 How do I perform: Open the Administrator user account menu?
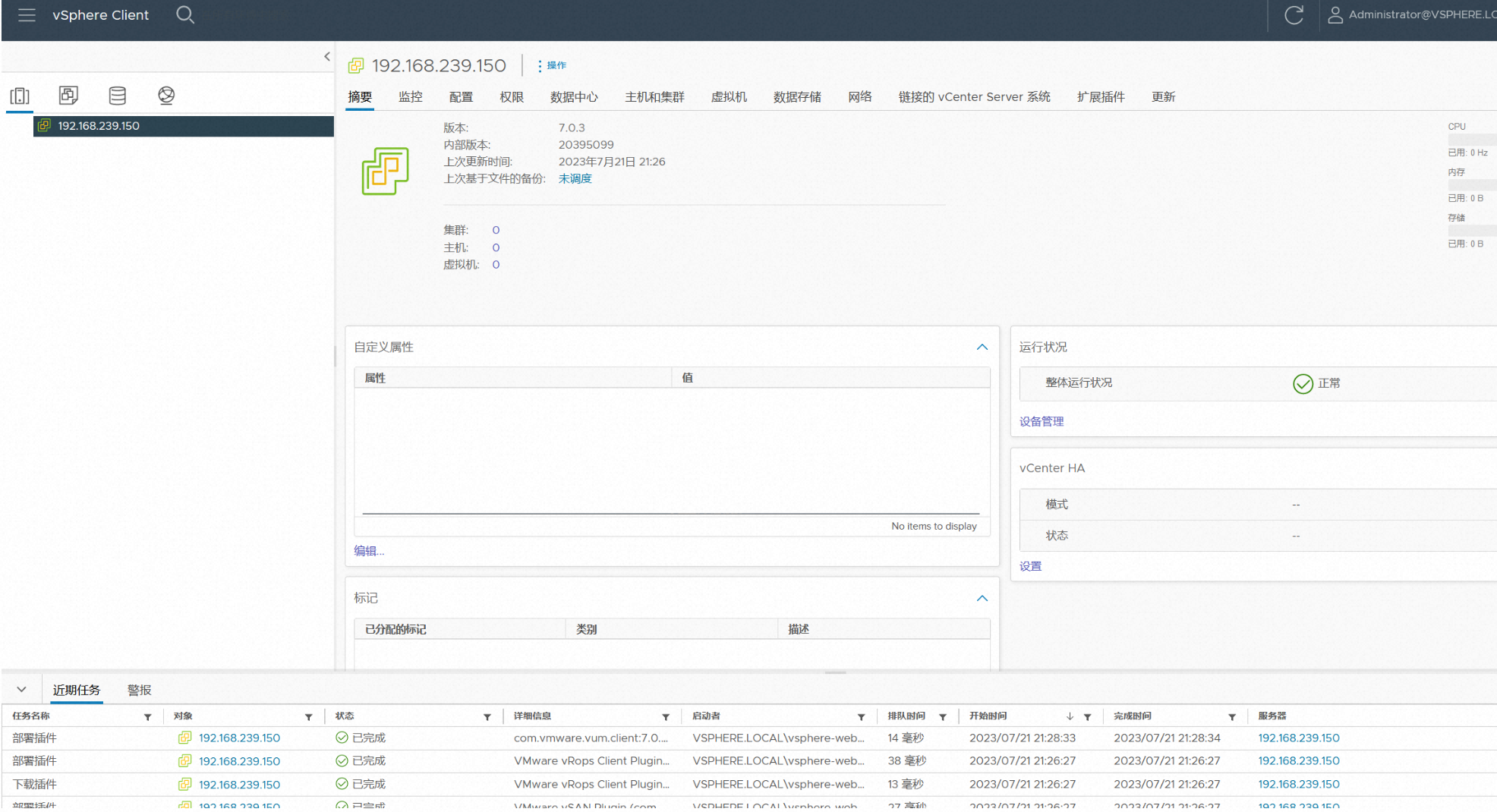point(1411,14)
